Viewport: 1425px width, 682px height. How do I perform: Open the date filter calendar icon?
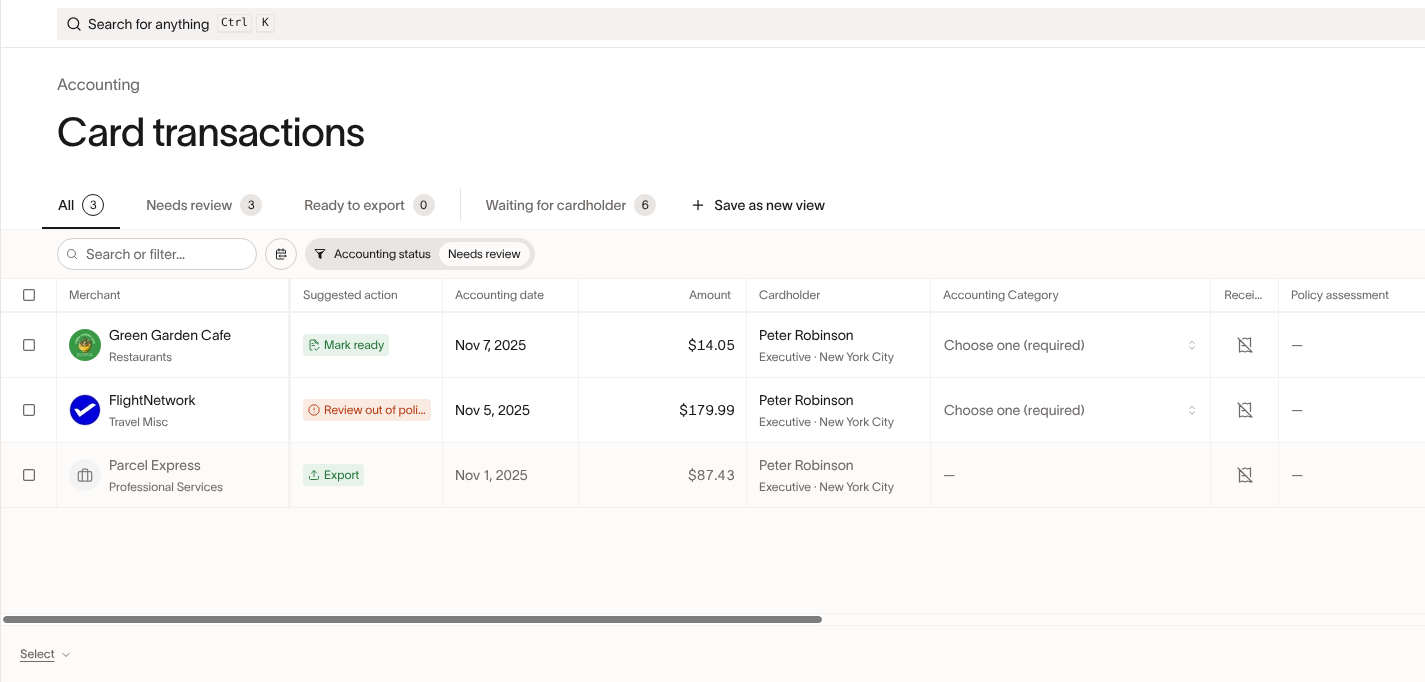(281, 254)
